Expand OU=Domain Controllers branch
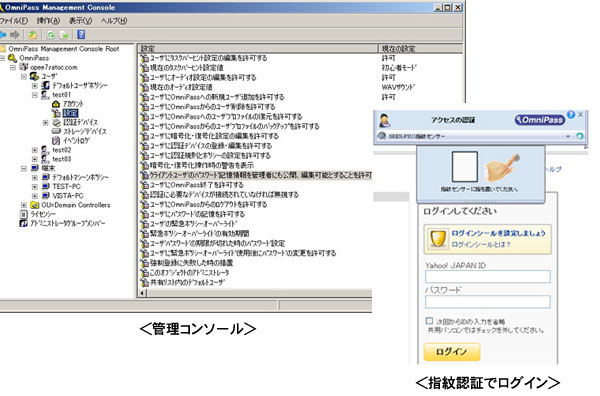The height and width of the screenshot is (396, 600). [x=24, y=205]
